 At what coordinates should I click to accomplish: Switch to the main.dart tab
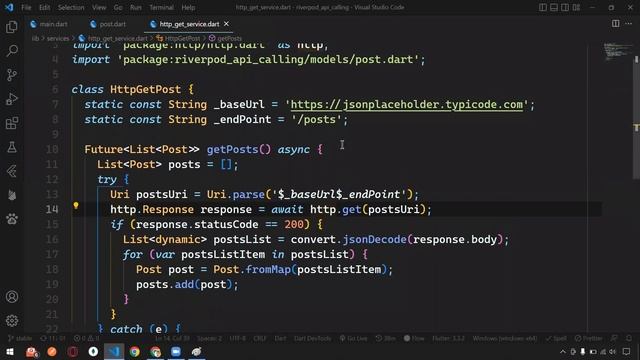click(49, 24)
